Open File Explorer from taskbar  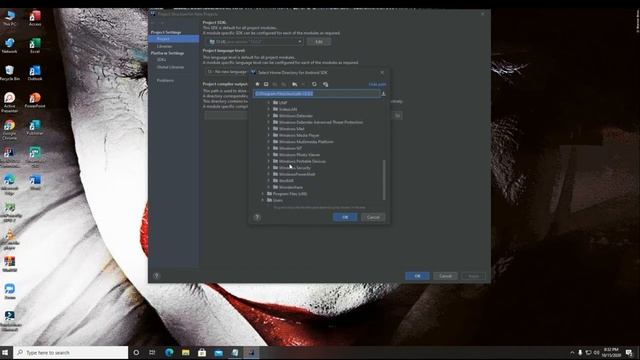[x=186, y=352]
